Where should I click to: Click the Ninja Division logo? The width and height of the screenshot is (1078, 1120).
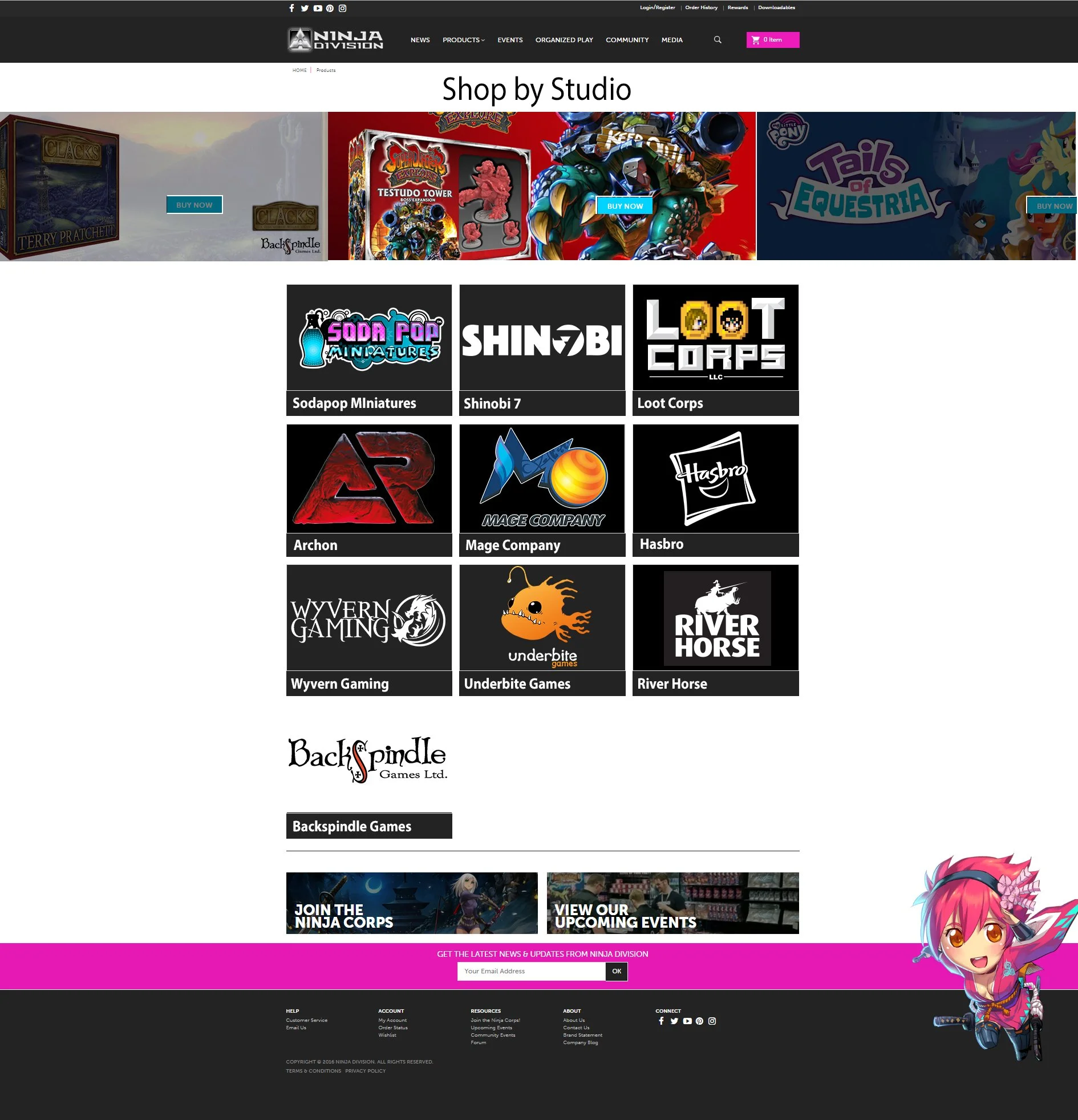pyautogui.click(x=335, y=39)
